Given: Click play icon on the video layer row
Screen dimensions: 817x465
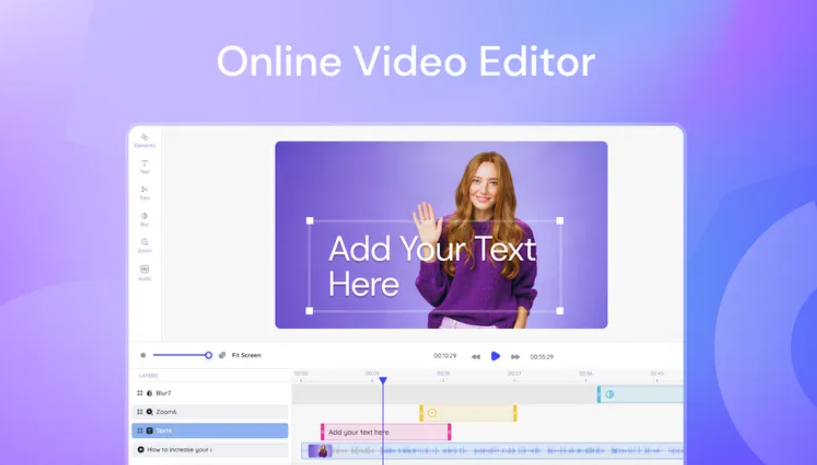Looking at the screenshot, I should point(141,449).
